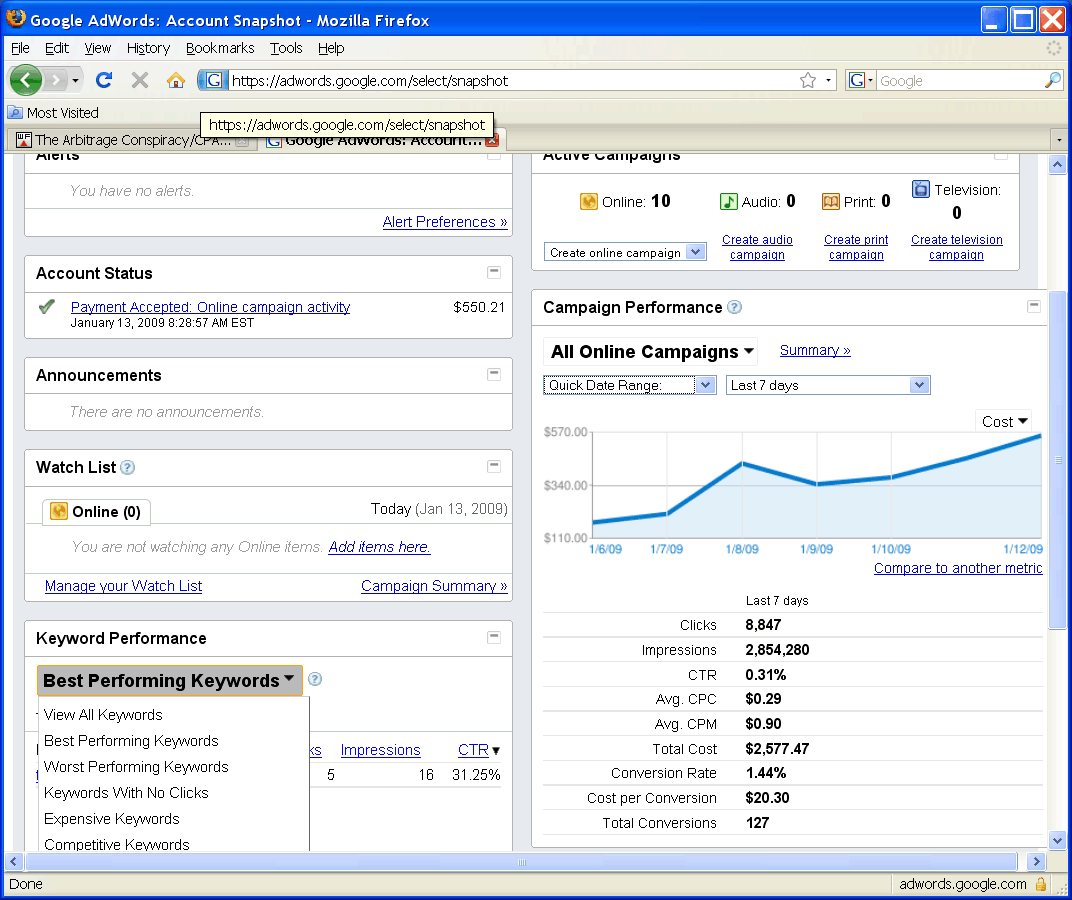Click the site identity icon beside the URL
The height and width of the screenshot is (900, 1072).
point(213,81)
